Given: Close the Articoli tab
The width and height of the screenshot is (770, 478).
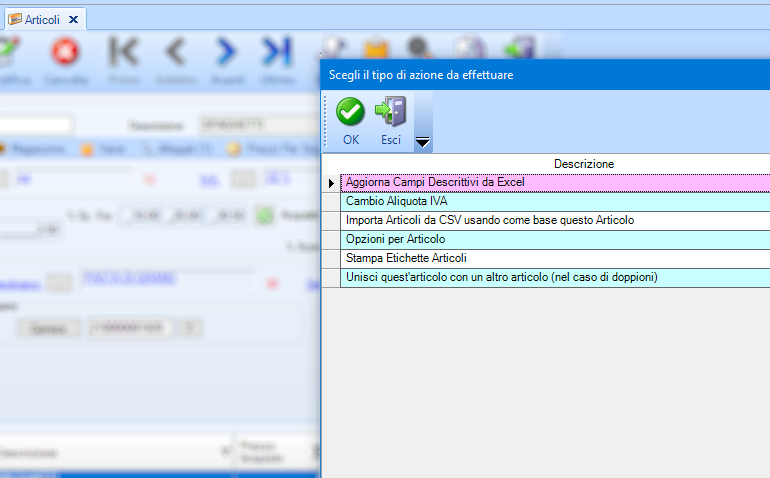Looking at the screenshot, I should coord(73,19).
